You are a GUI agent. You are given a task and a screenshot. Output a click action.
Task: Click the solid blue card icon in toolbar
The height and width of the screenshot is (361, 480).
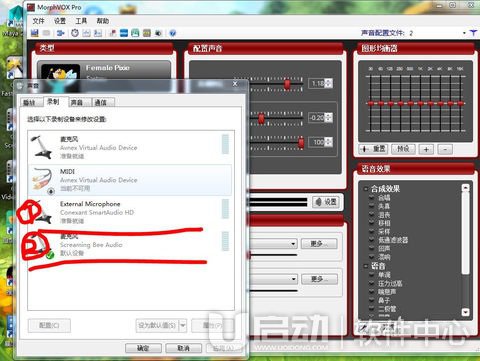124,33
